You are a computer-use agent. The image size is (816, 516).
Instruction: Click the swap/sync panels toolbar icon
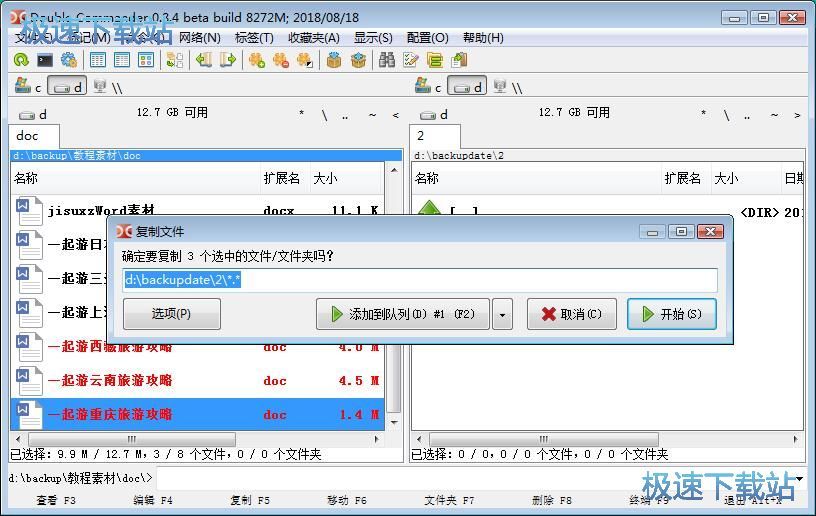[175, 60]
